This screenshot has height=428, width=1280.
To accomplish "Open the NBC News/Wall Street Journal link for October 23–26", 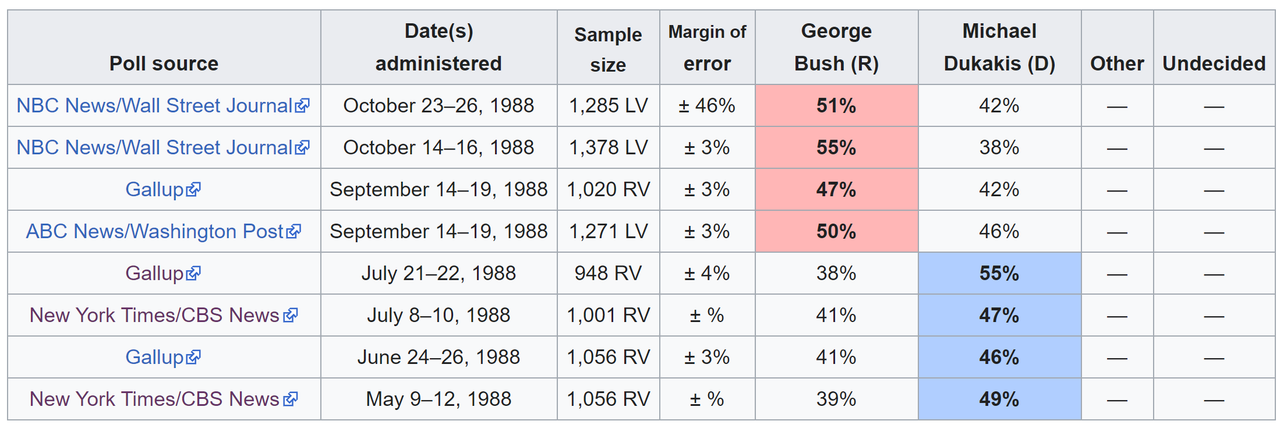I will (155, 105).
